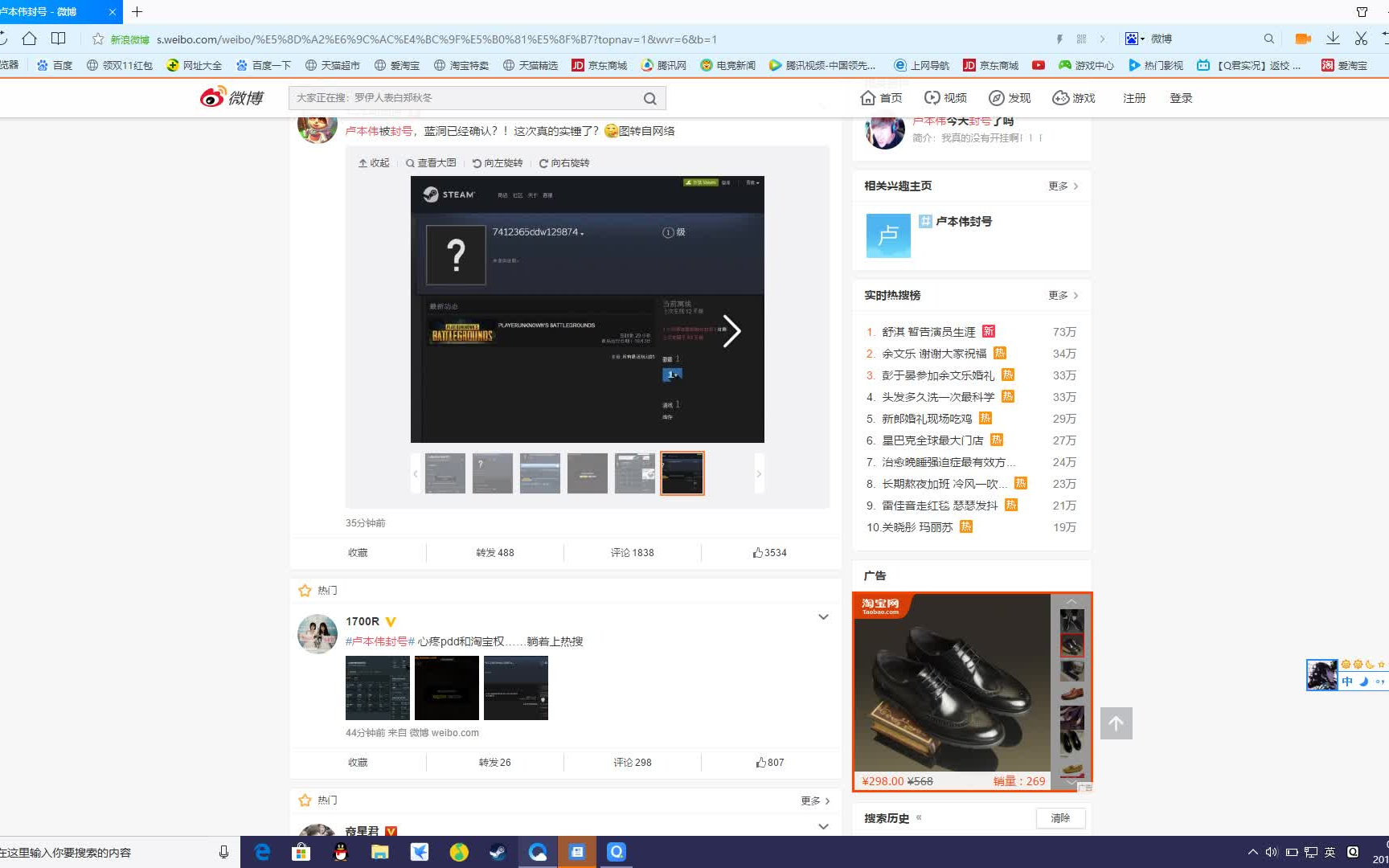Page the thumbnail strip to the left
Viewport: 1389px width, 868px height.
tap(416, 473)
